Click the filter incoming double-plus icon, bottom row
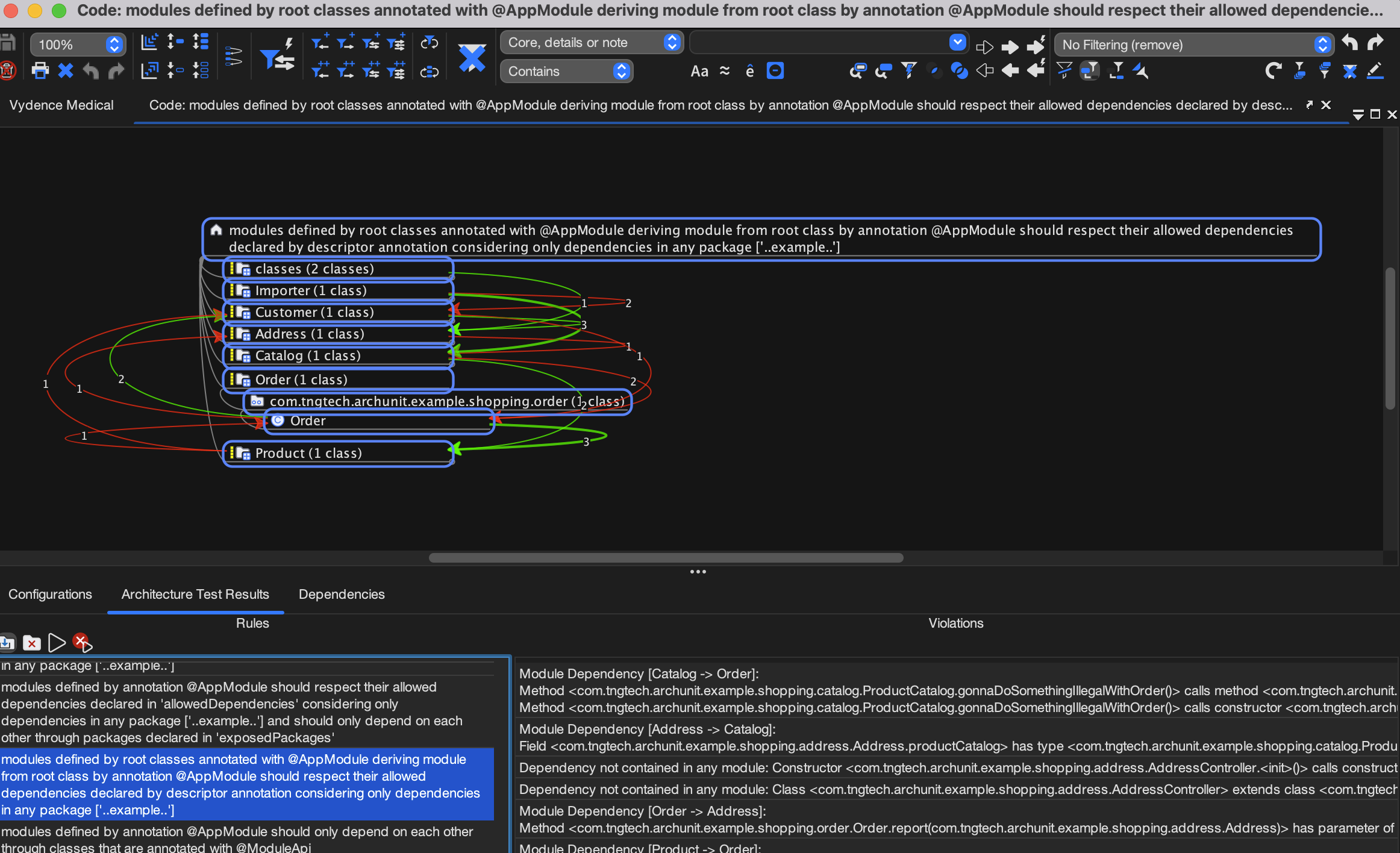This screenshot has width=1400, height=853. (x=320, y=70)
